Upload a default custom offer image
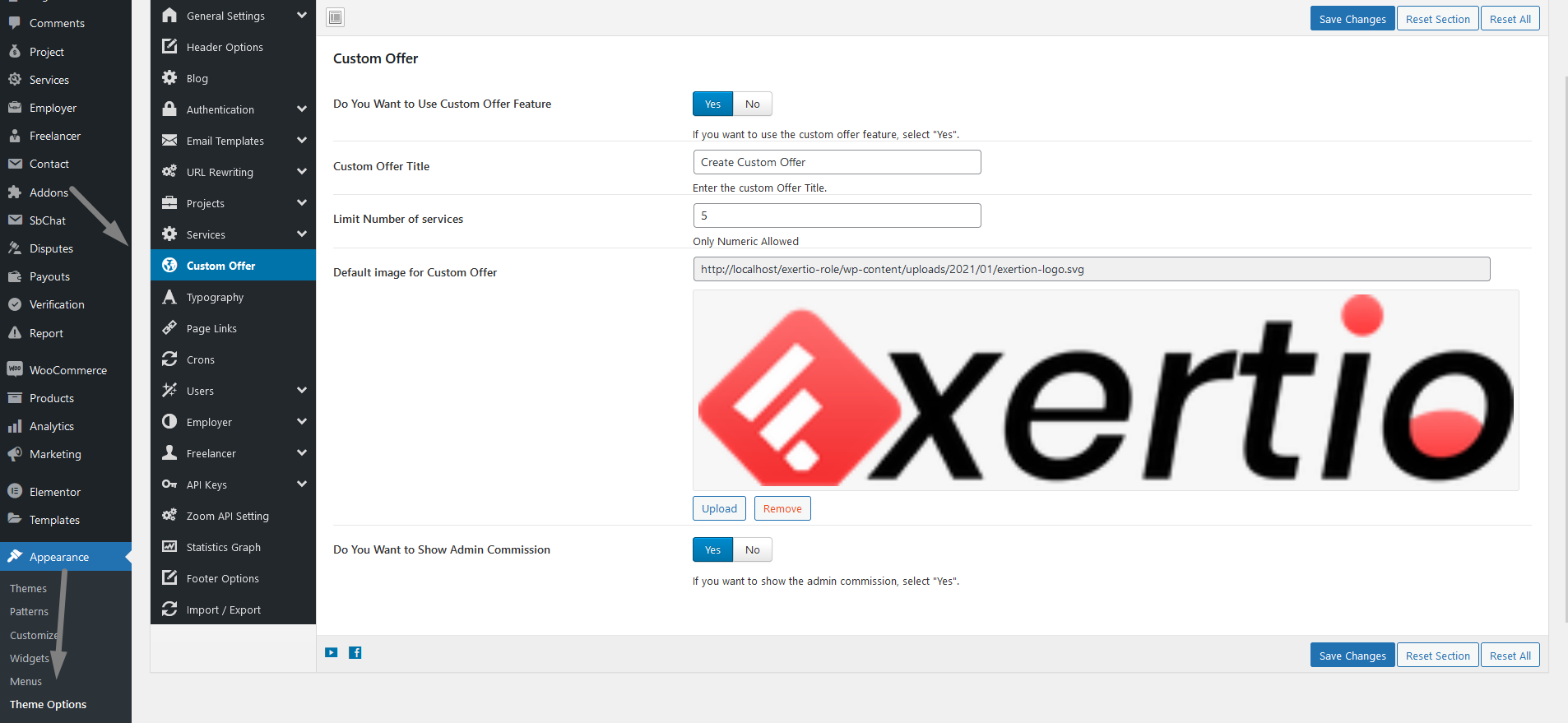This screenshot has width=1568, height=723. pos(719,508)
